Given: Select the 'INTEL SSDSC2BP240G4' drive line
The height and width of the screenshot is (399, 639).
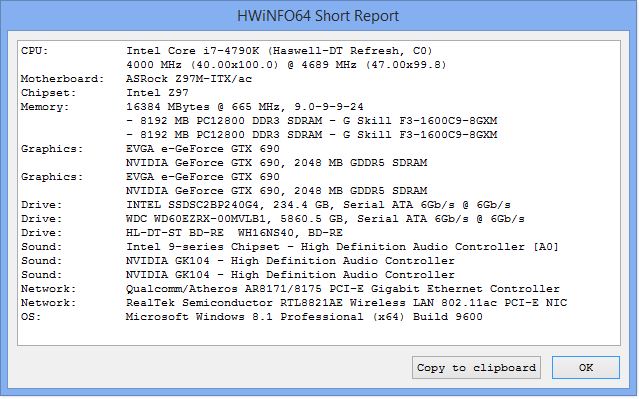Looking at the screenshot, I should click(x=318, y=205).
